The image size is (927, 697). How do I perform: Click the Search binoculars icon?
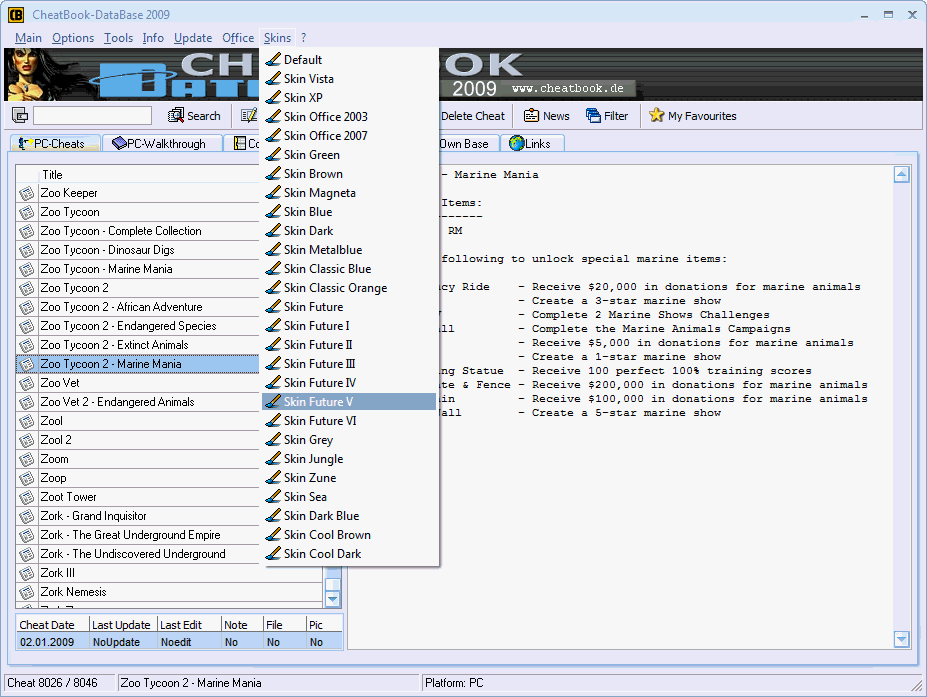coord(176,116)
